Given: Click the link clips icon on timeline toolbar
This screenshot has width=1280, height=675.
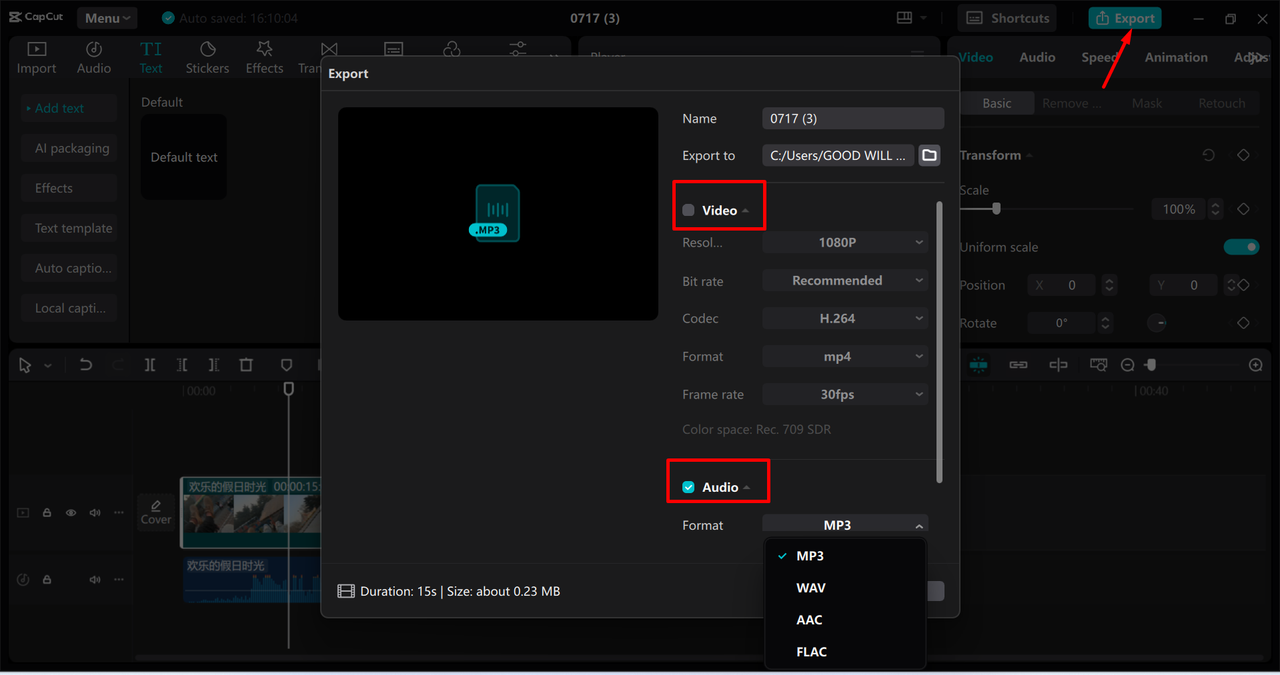Looking at the screenshot, I should coord(1018,365).
